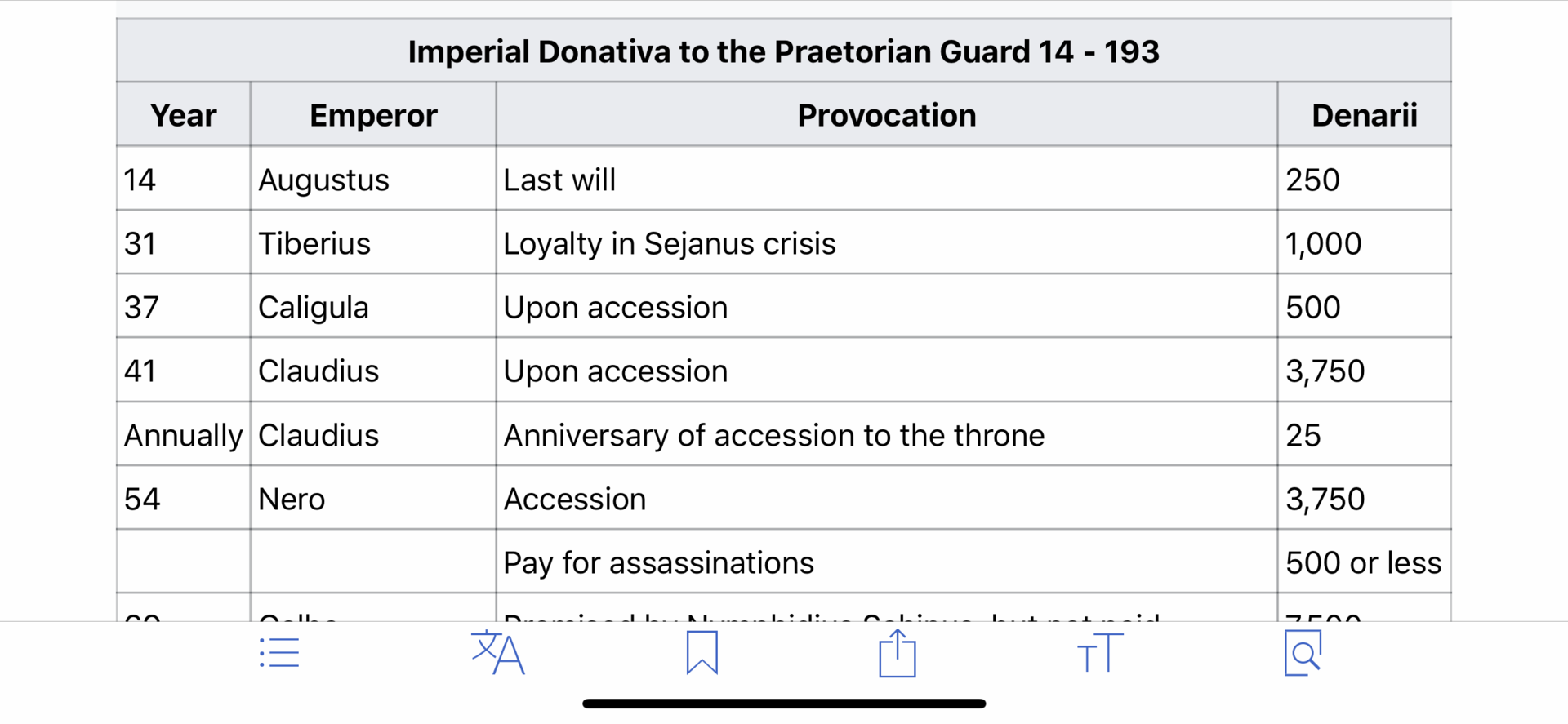Select the Tiberius cell
1568x724 pixels.
tap(373, 242)
